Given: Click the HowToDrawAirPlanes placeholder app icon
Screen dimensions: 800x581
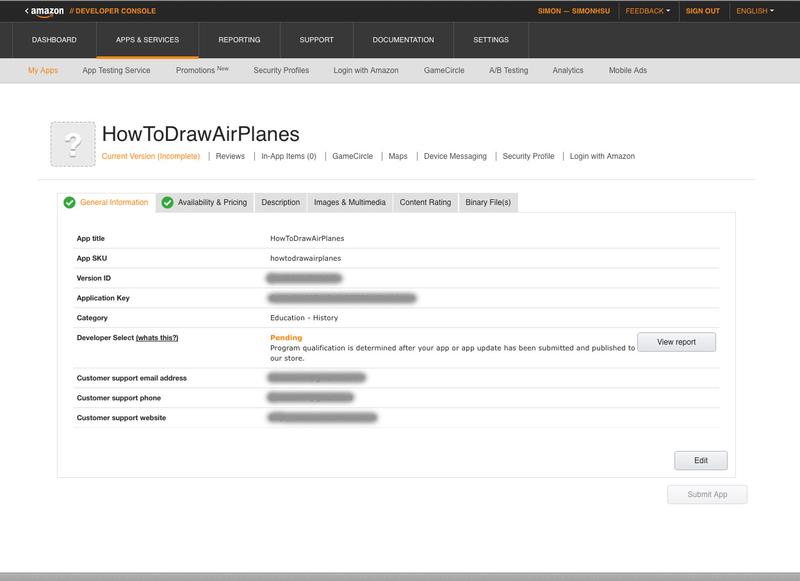Looking at the screenshot, I should [73, 144].
